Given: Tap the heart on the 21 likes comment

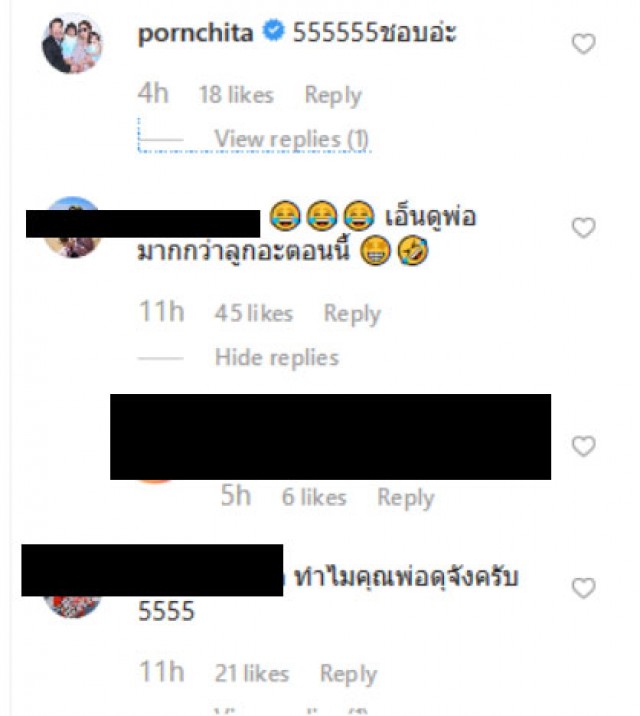Looking at the screenshot, I should tap(583, 588).
